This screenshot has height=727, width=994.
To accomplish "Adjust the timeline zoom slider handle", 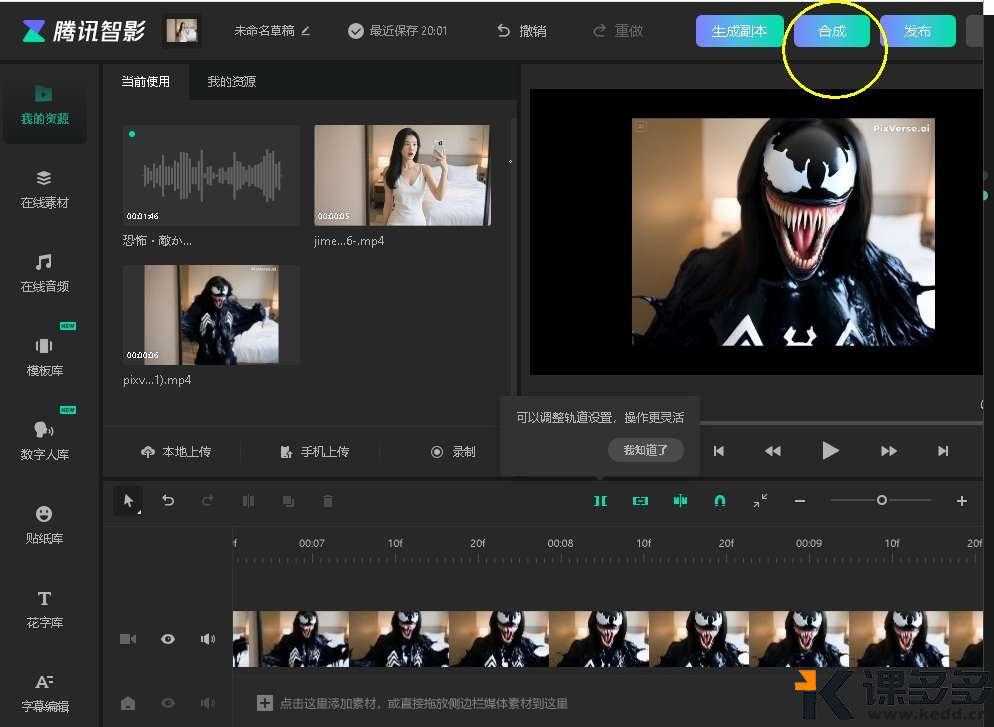I will pos(881,500).
